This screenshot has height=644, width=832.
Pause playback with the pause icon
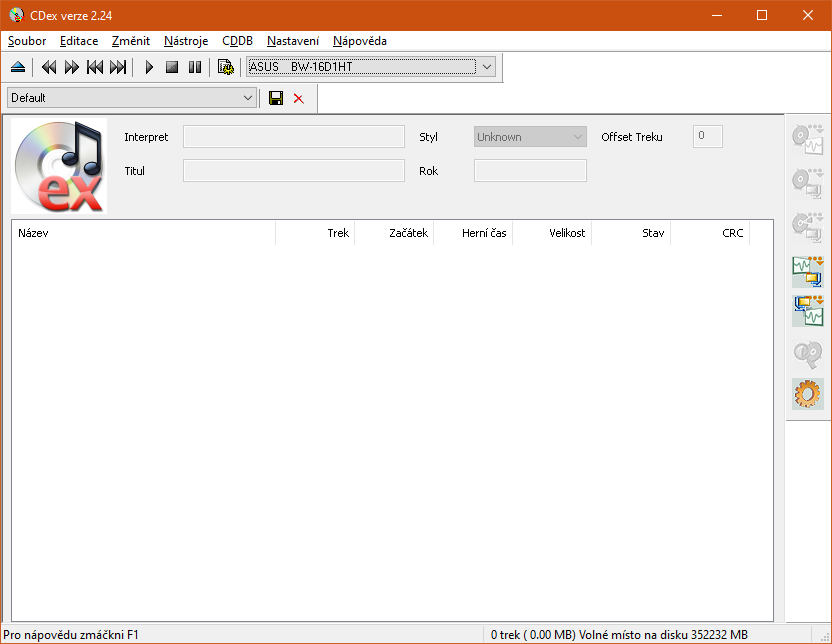point(195,67)
